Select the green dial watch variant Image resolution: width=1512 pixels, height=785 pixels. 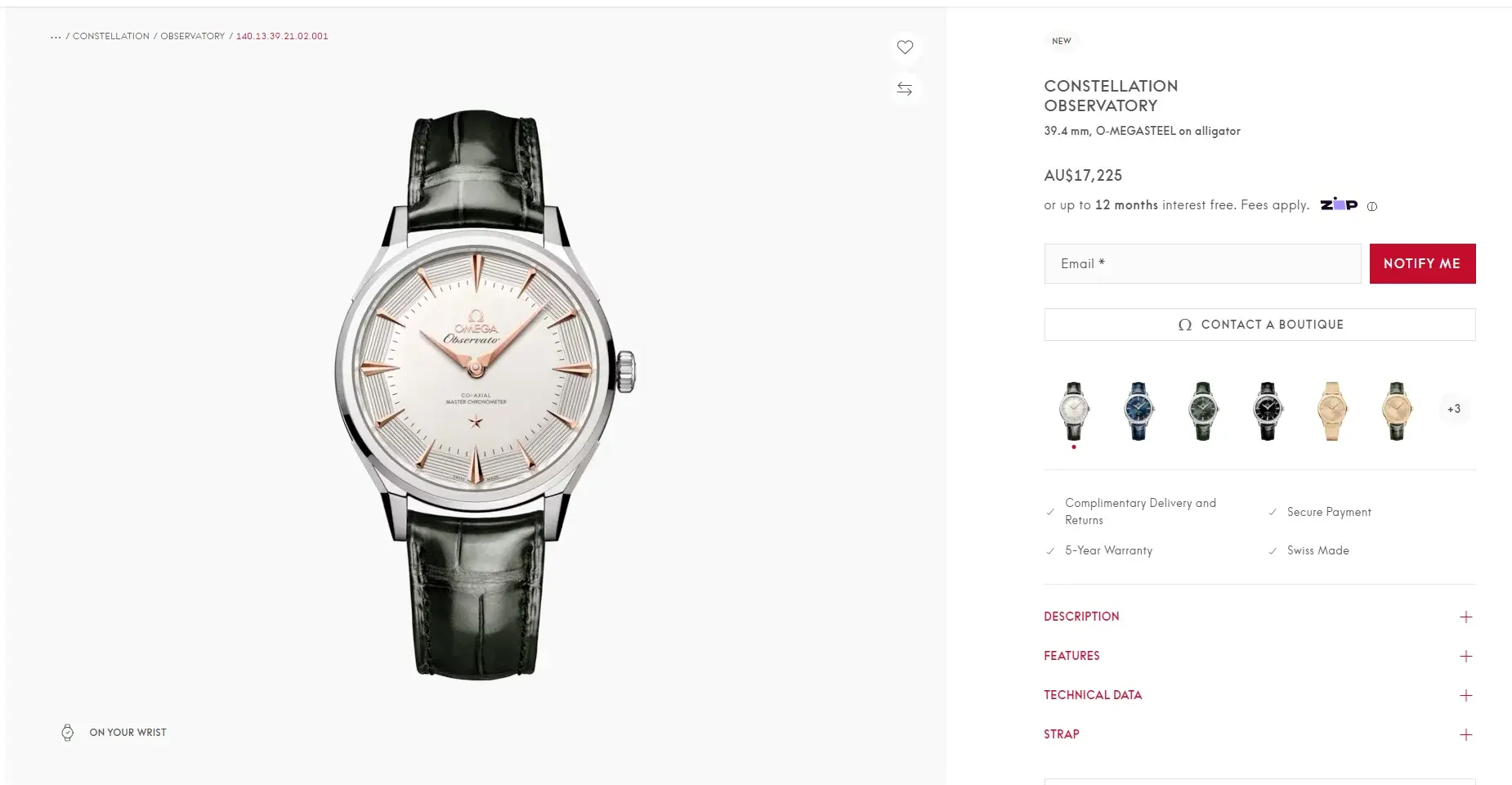click(x=1203, y=410)
